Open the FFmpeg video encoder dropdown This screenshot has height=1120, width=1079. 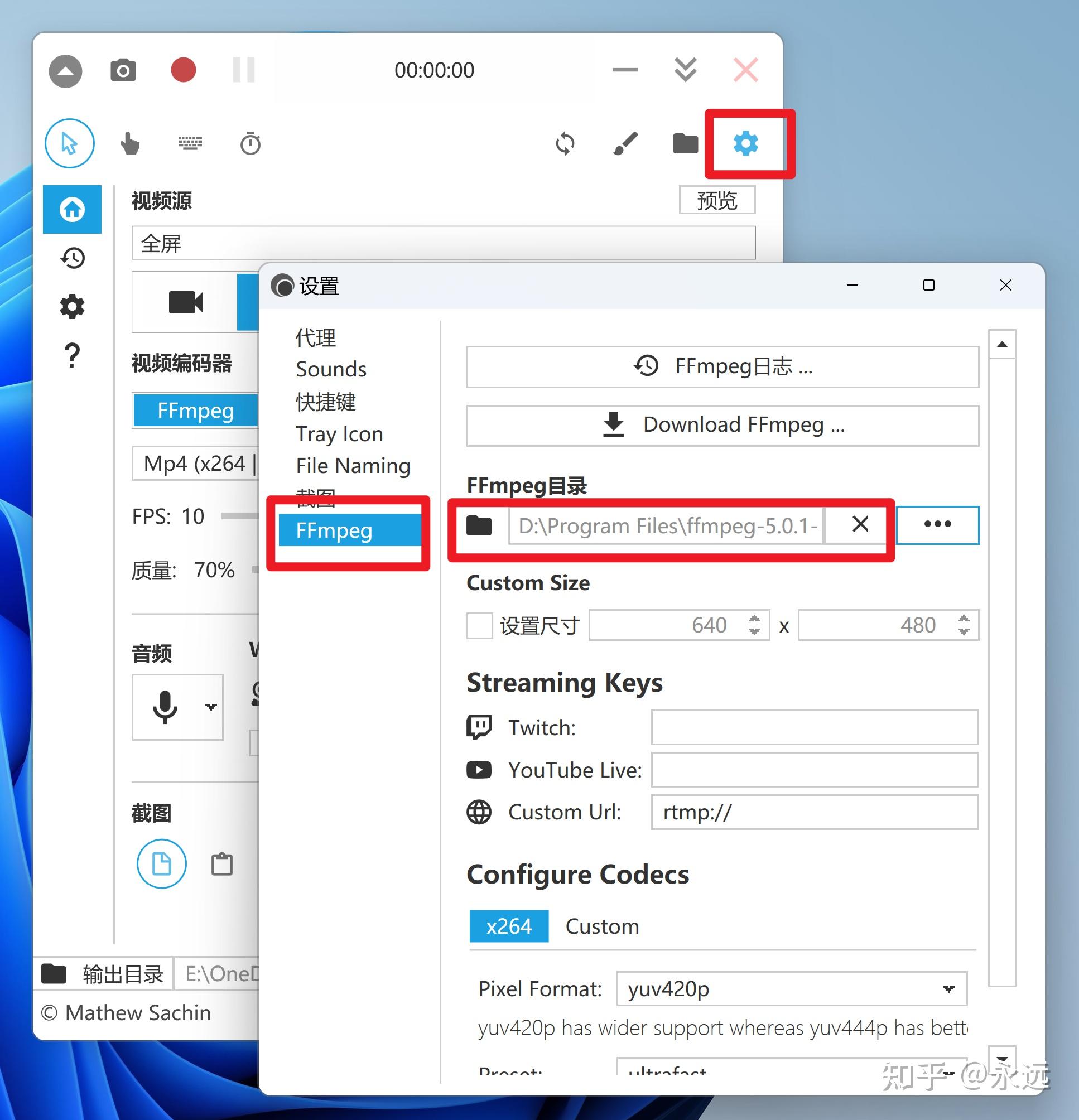tap(195, 411)
